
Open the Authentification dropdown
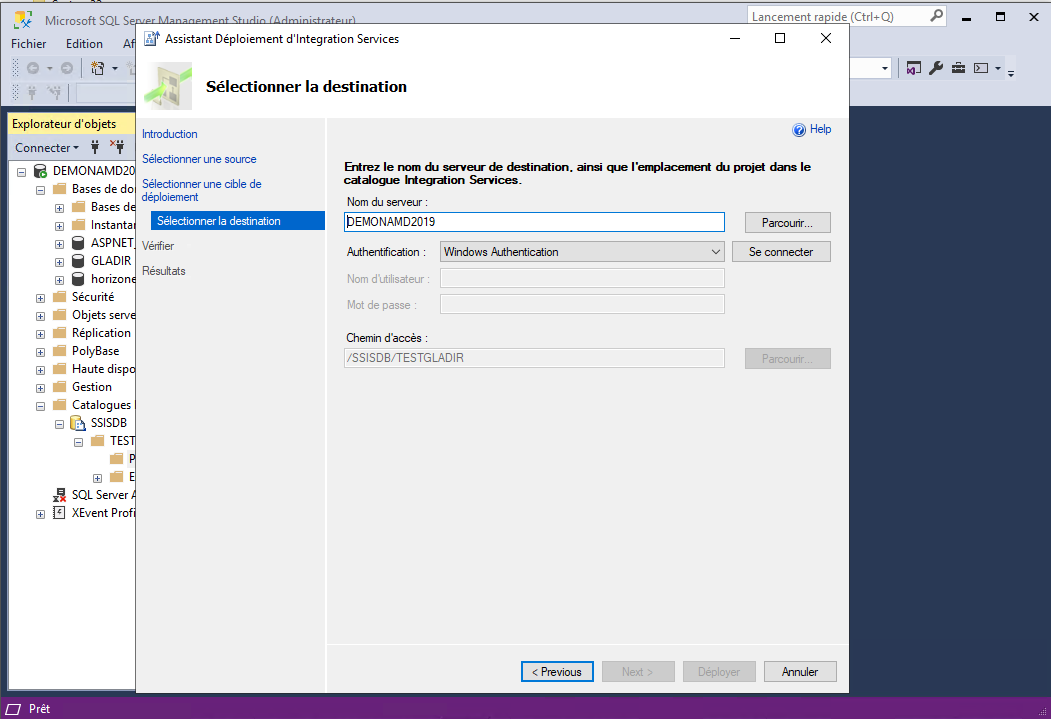click(581, 252)
